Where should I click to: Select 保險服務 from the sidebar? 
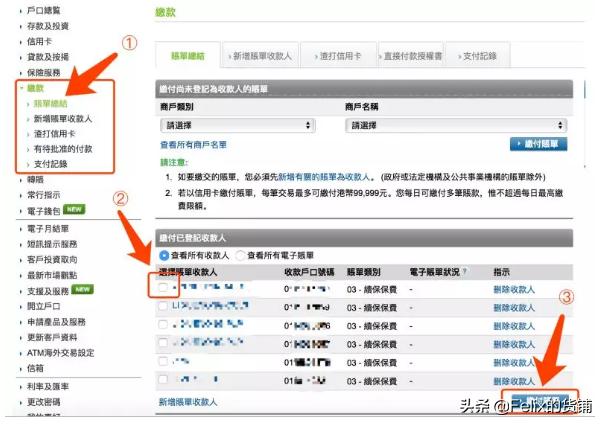tap(43, 72)
